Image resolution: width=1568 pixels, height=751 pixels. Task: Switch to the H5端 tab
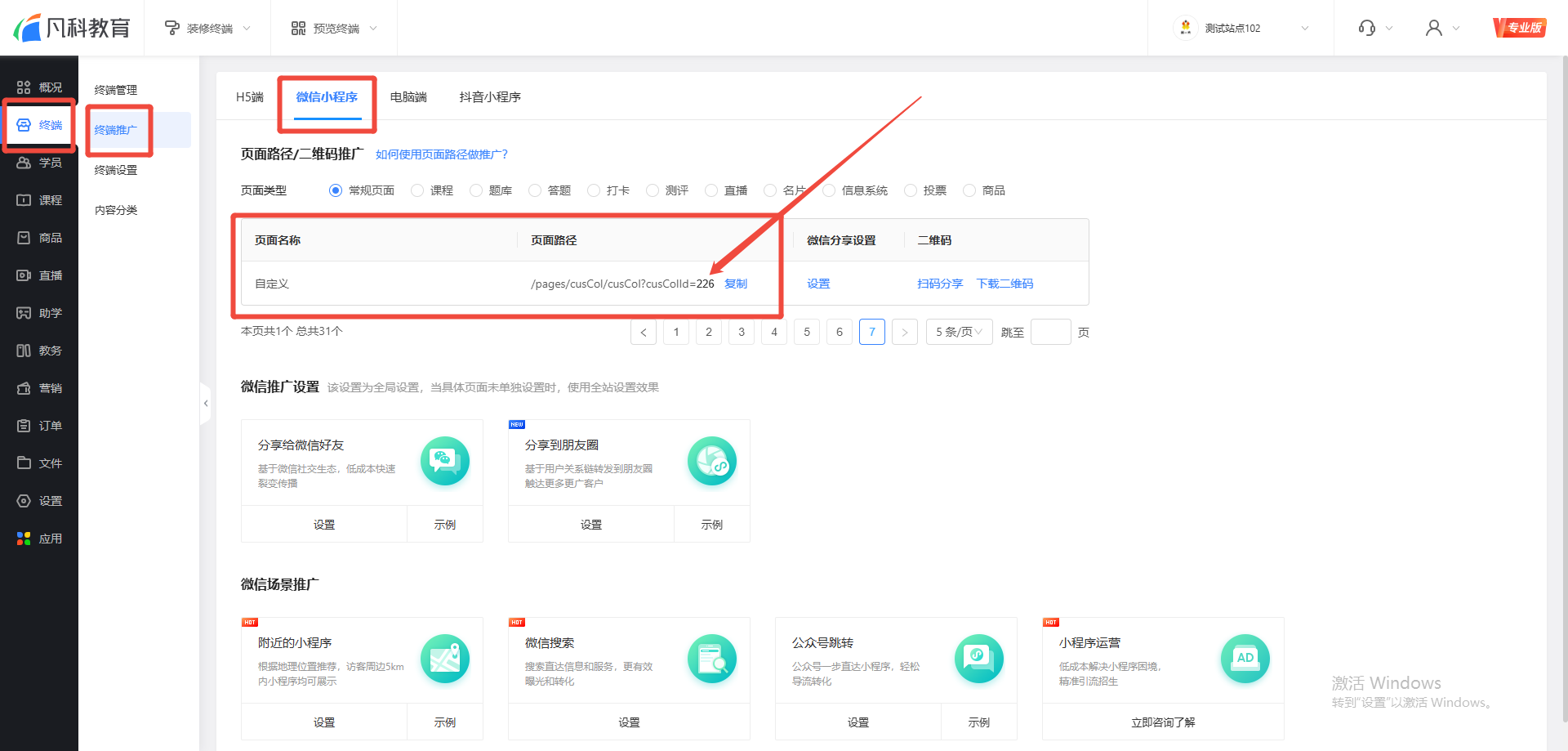pyautogui.click(x=250, y=97)
